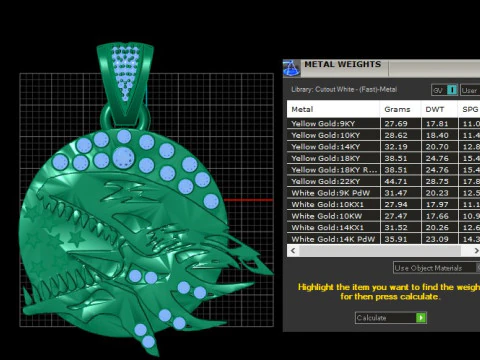Select the METAL WEIGHTS tab title

(x=342, y=64)
